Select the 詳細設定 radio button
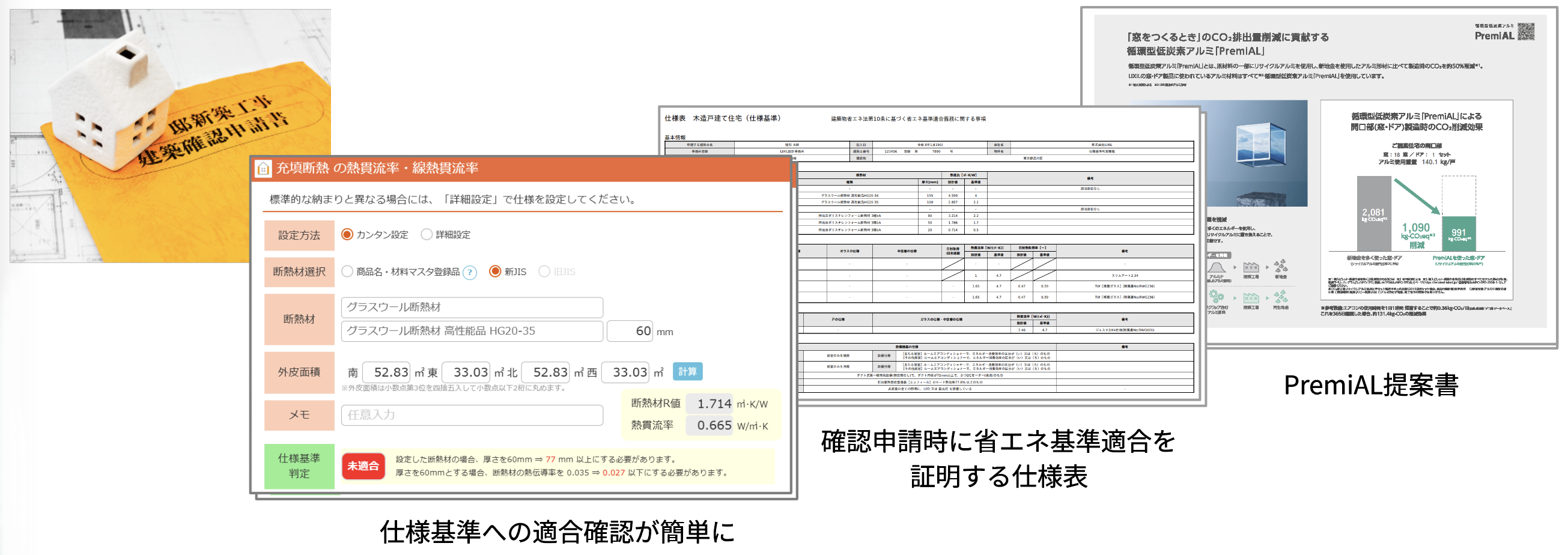The image size is (1568, 555). click(427, 235)
